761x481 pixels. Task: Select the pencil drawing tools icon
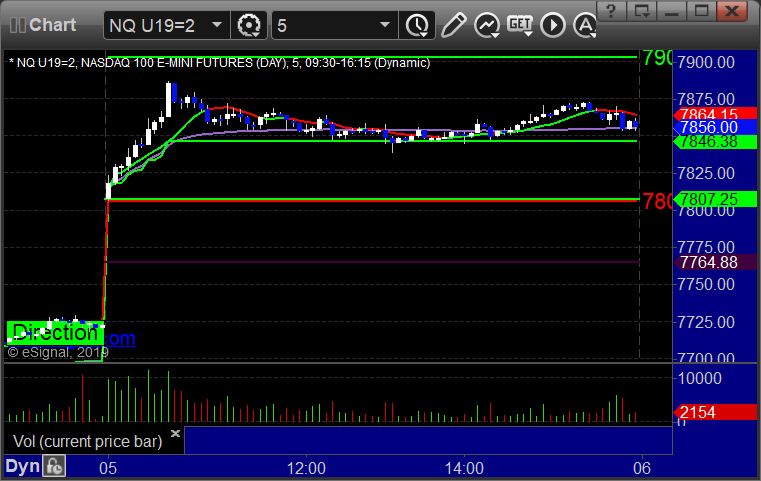[x=454, y=25]
